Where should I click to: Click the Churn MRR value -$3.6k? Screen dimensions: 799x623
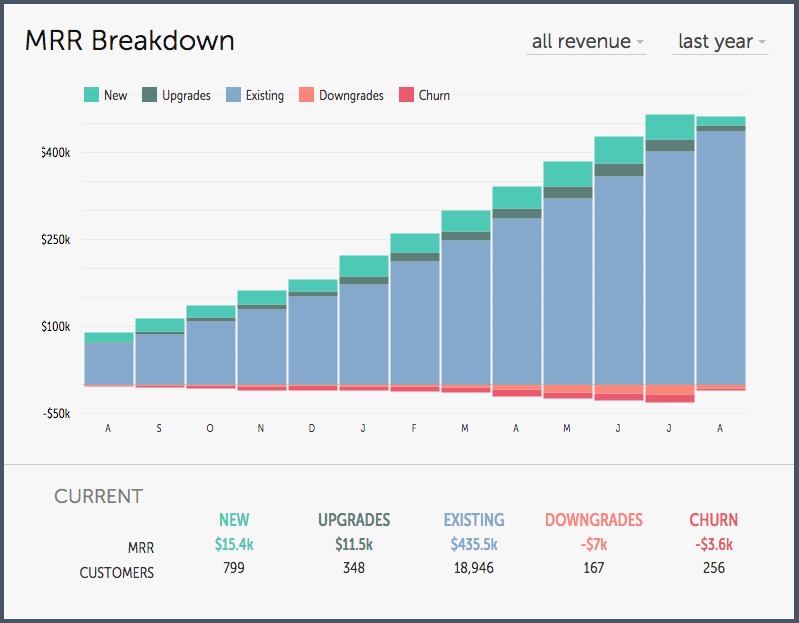(714, 545)
